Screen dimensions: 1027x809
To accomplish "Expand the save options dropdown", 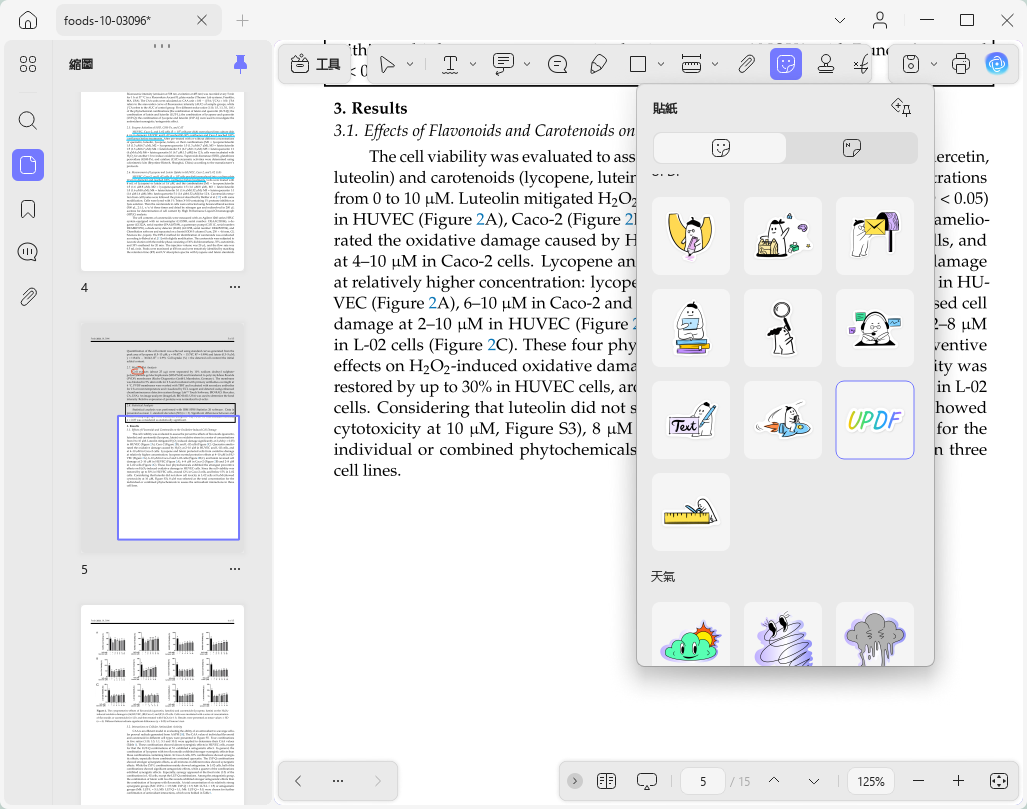I will 934,64.
